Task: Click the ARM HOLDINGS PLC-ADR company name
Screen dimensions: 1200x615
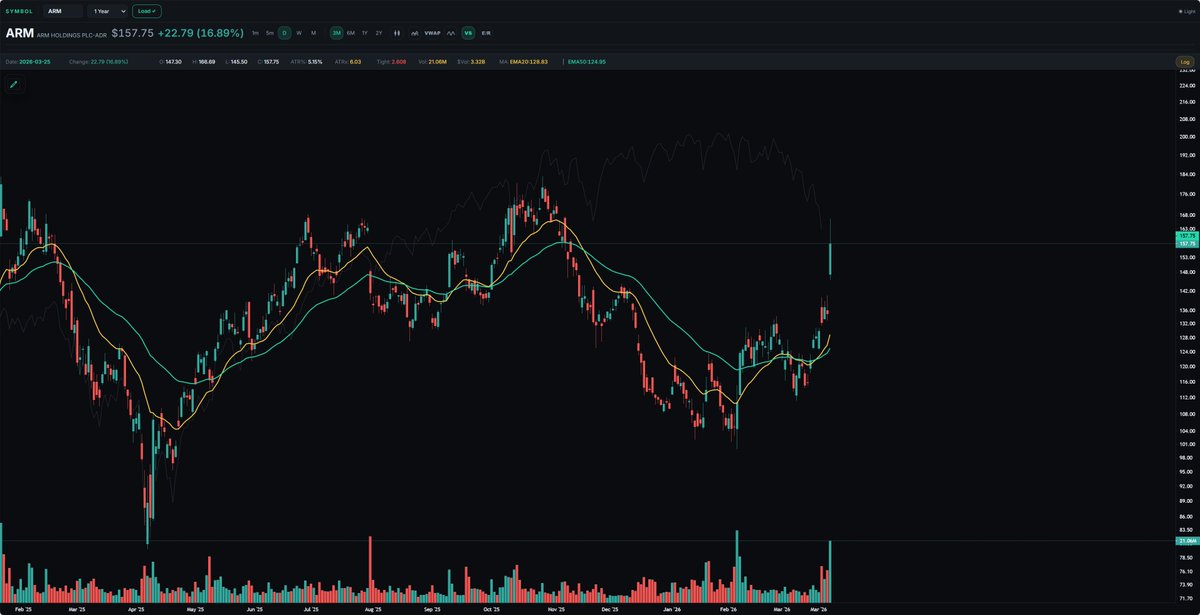Action: click(x=70, y=34)
